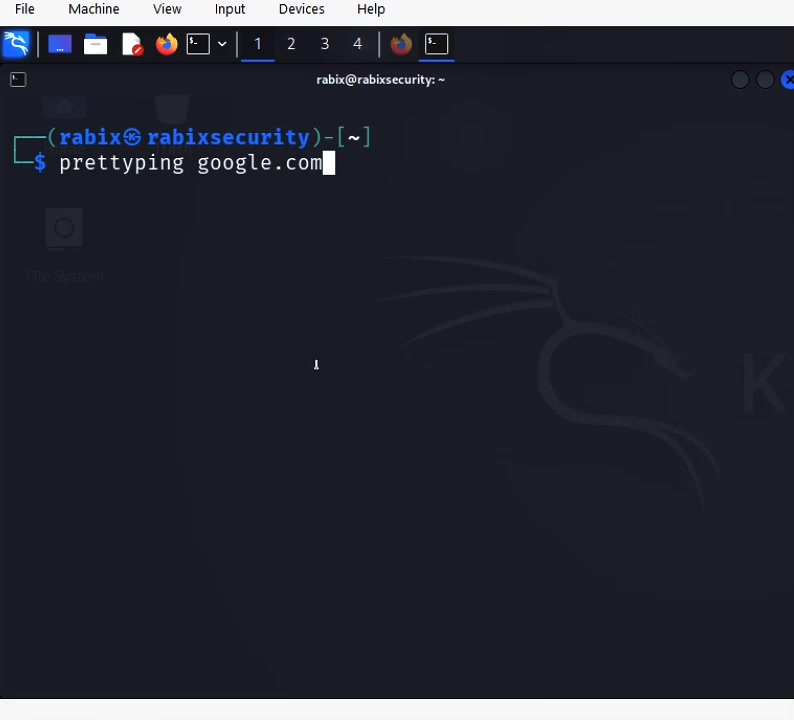The height and width of the screenshot is (720, 794).
Task: Click the blue show desktop panel icon
Action: pos(60,45)
